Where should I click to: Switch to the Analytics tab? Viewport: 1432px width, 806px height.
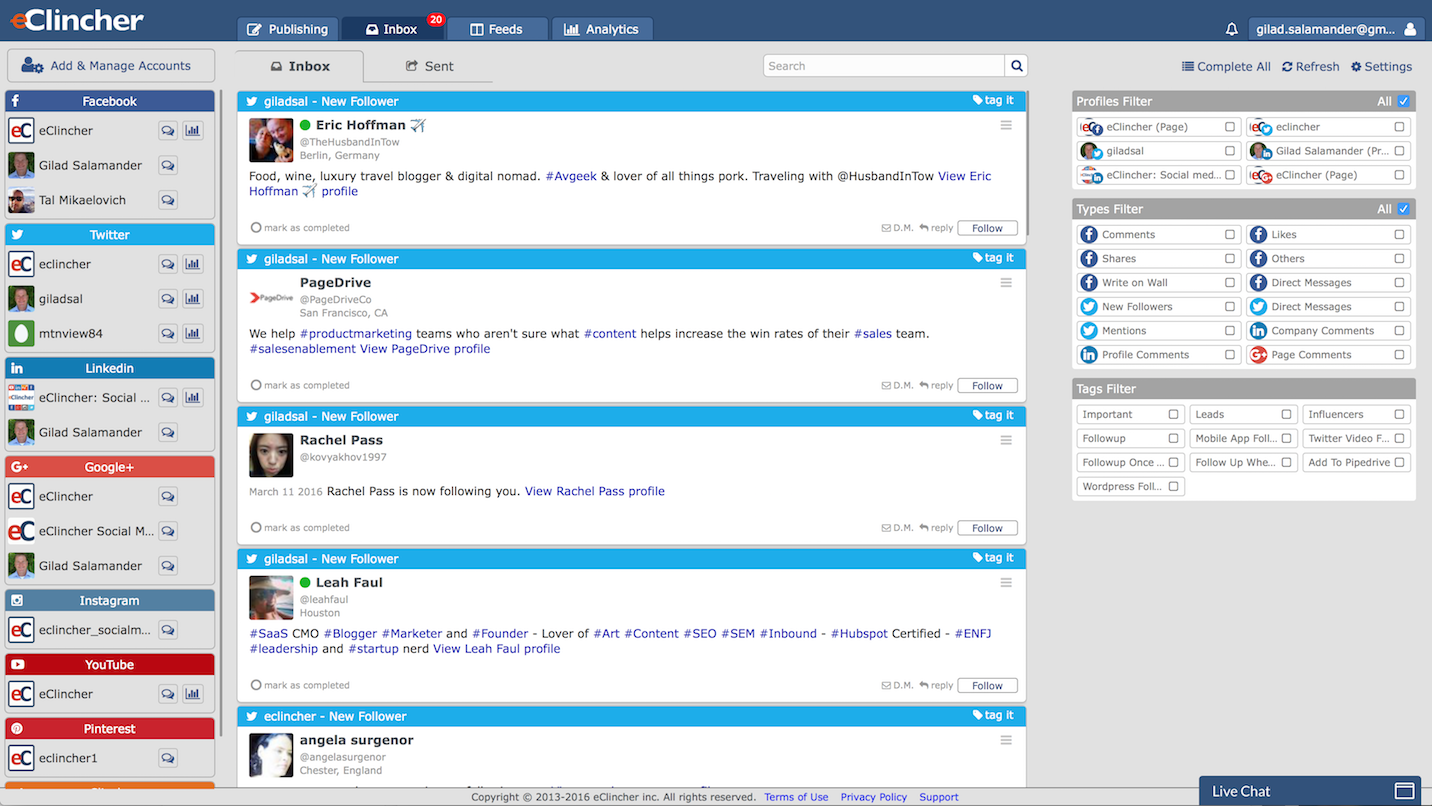(x=601, y=29)
